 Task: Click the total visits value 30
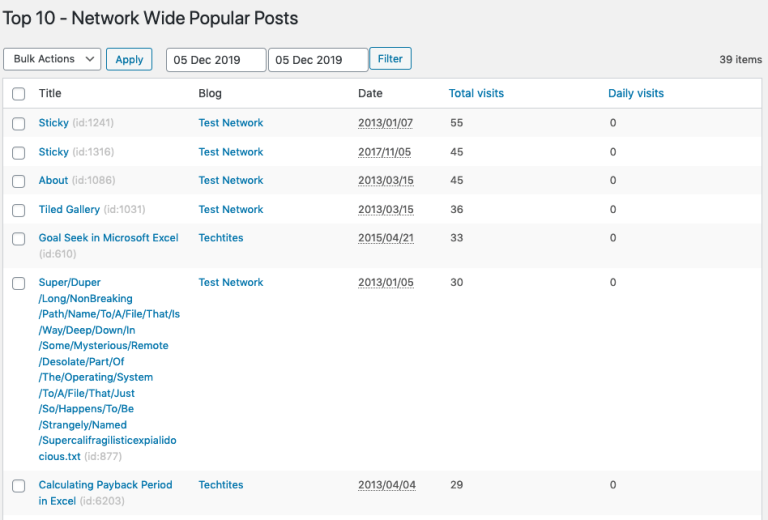click(456, 282)
